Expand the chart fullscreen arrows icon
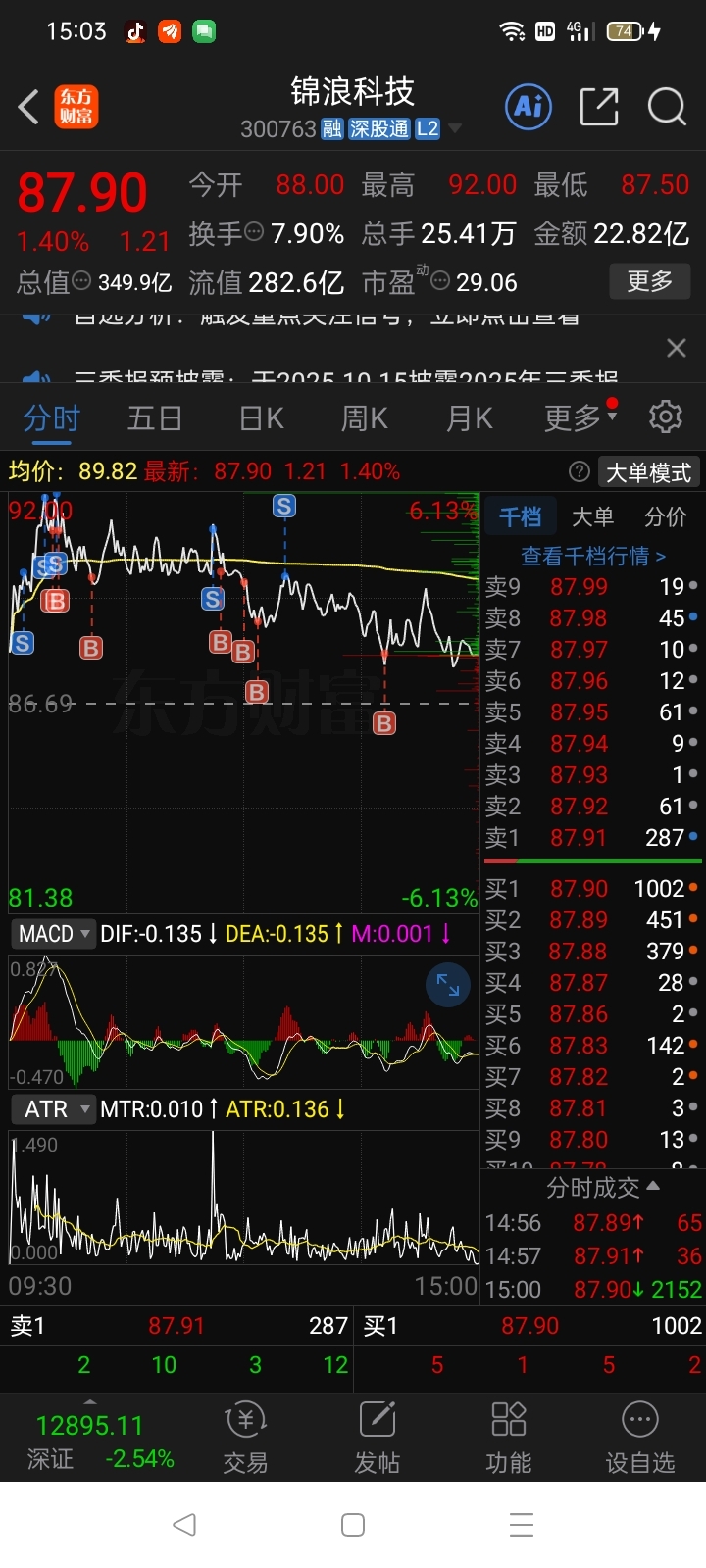This screenshot has height=1568, width=706. pos(448,985)
